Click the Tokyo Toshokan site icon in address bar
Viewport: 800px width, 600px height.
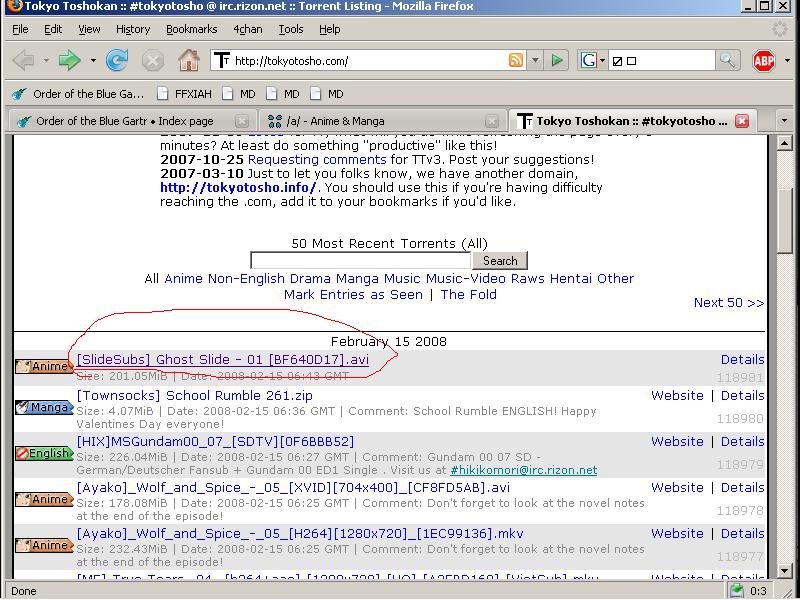click(x=221, y=61)
